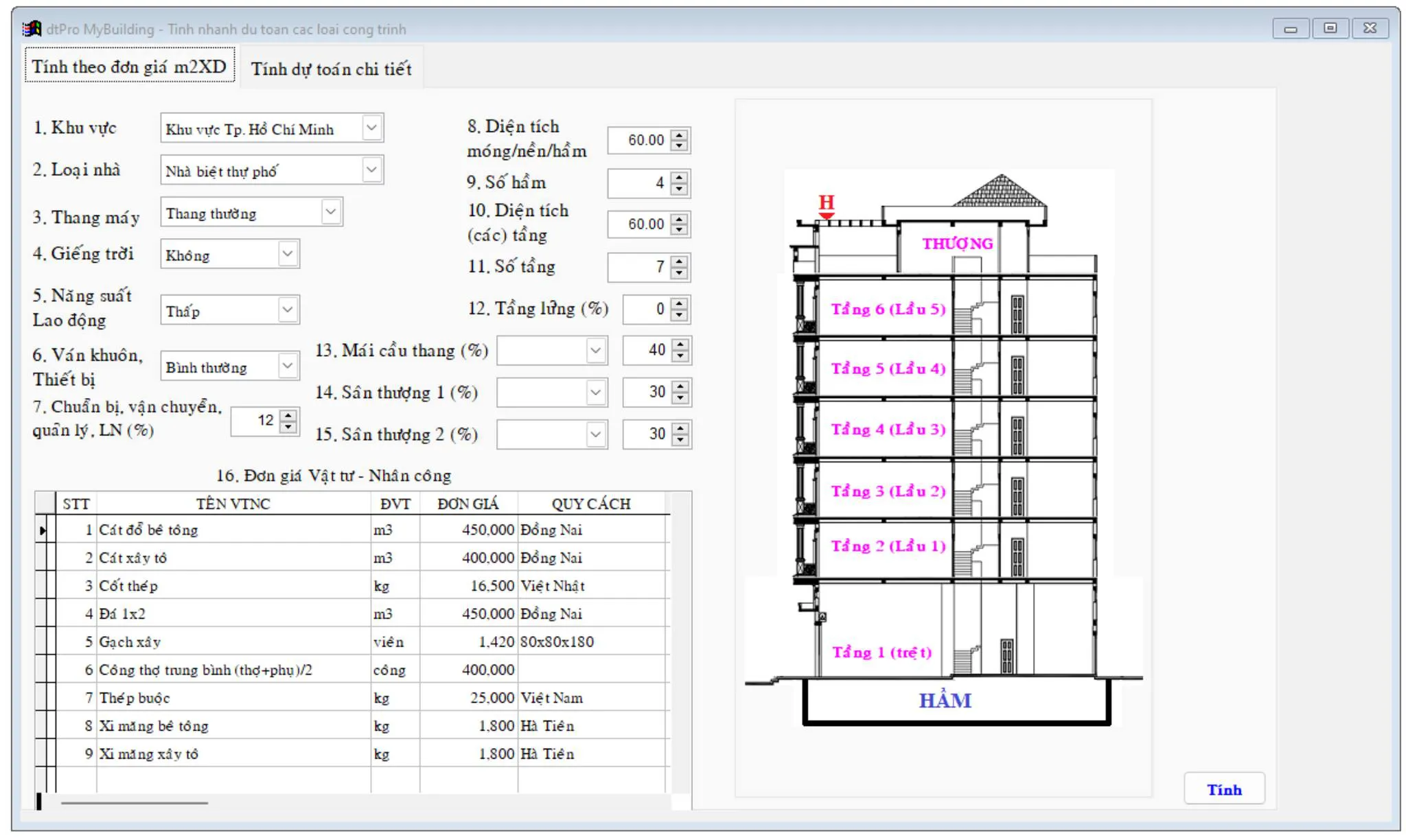The image size is (1406, 840).
Task: Click the ĐƠN GIÁ column header
Action: [x=468, y=504]
